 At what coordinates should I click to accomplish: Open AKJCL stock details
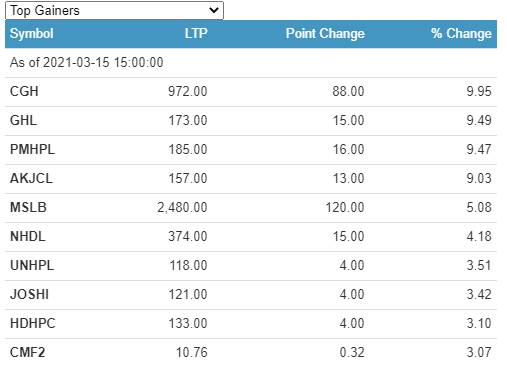[x=31, y=178]
